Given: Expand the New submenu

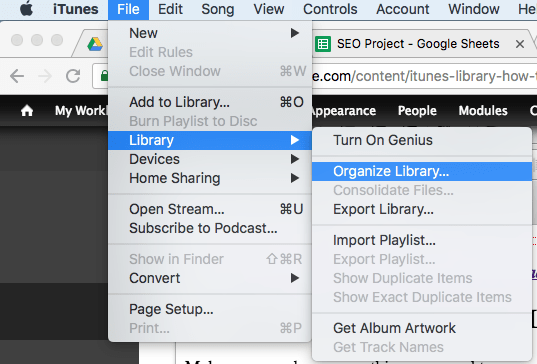Looking at the screenshot, I should coord(210,33).
